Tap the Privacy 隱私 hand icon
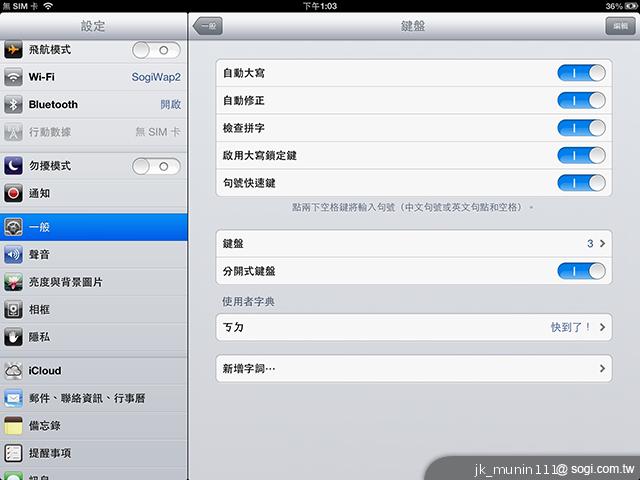The image size is (640, 480). coord(13,337)
